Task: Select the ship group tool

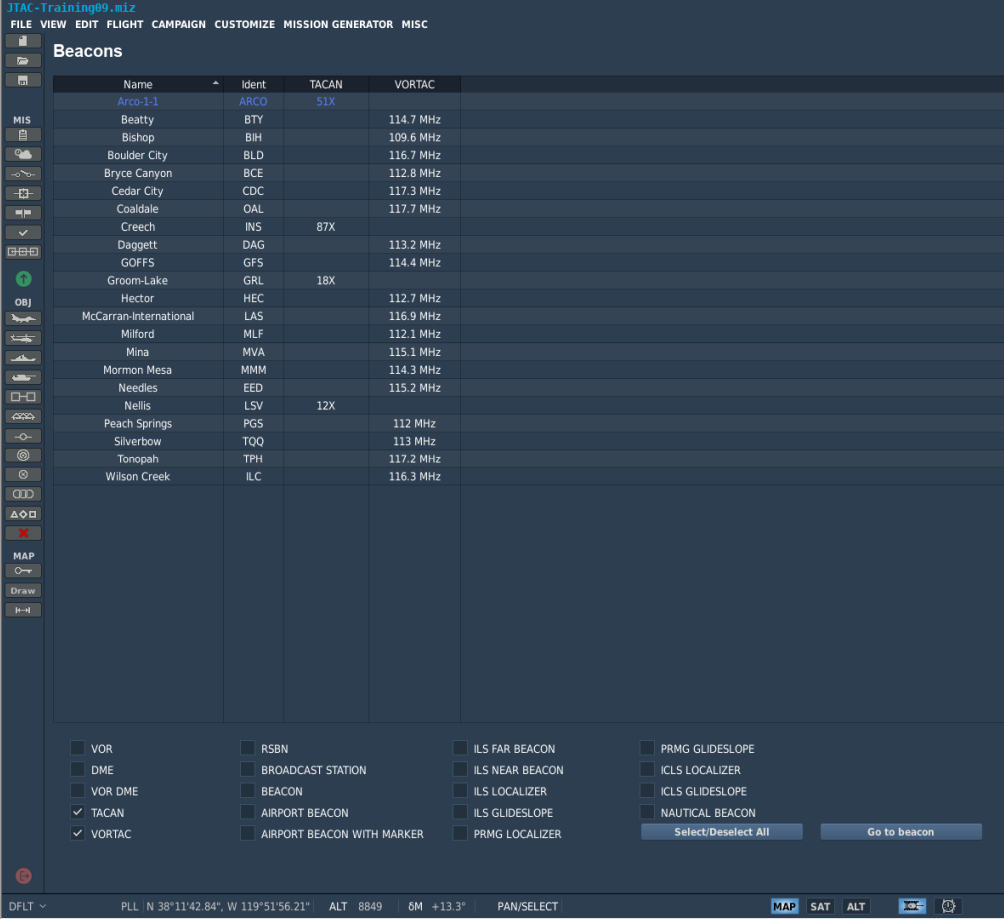Action: pos(23,358)
